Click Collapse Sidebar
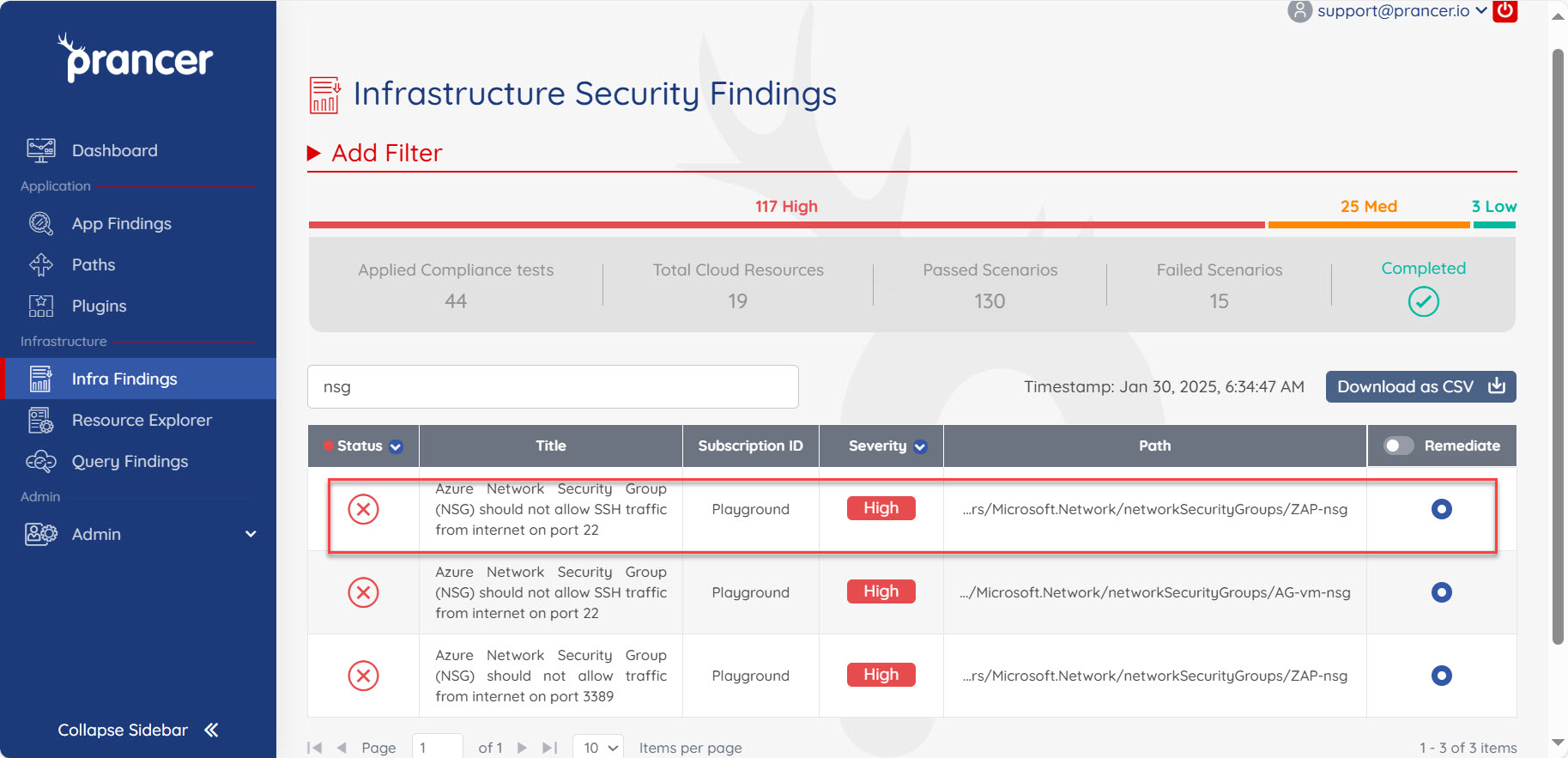Screen dimensions: 1568x758 tap(138, 730)
